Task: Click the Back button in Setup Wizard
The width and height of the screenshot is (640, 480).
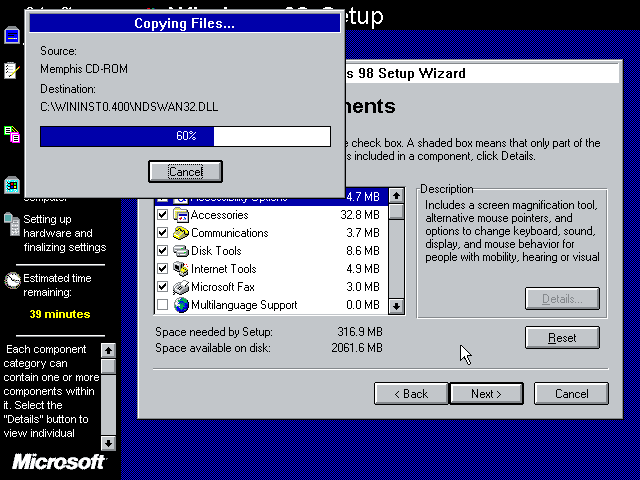Action: pyautogui.click(x=411, y=393)
